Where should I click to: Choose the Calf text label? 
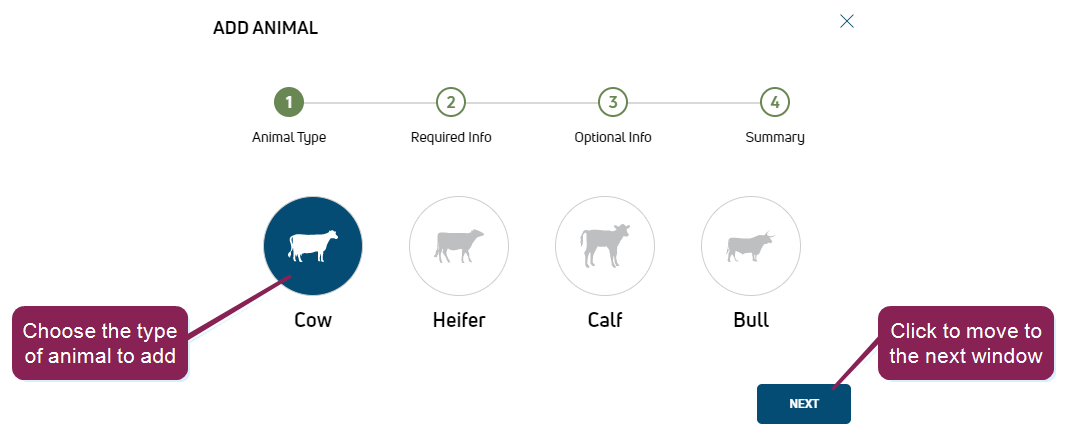tap(605, 321)
